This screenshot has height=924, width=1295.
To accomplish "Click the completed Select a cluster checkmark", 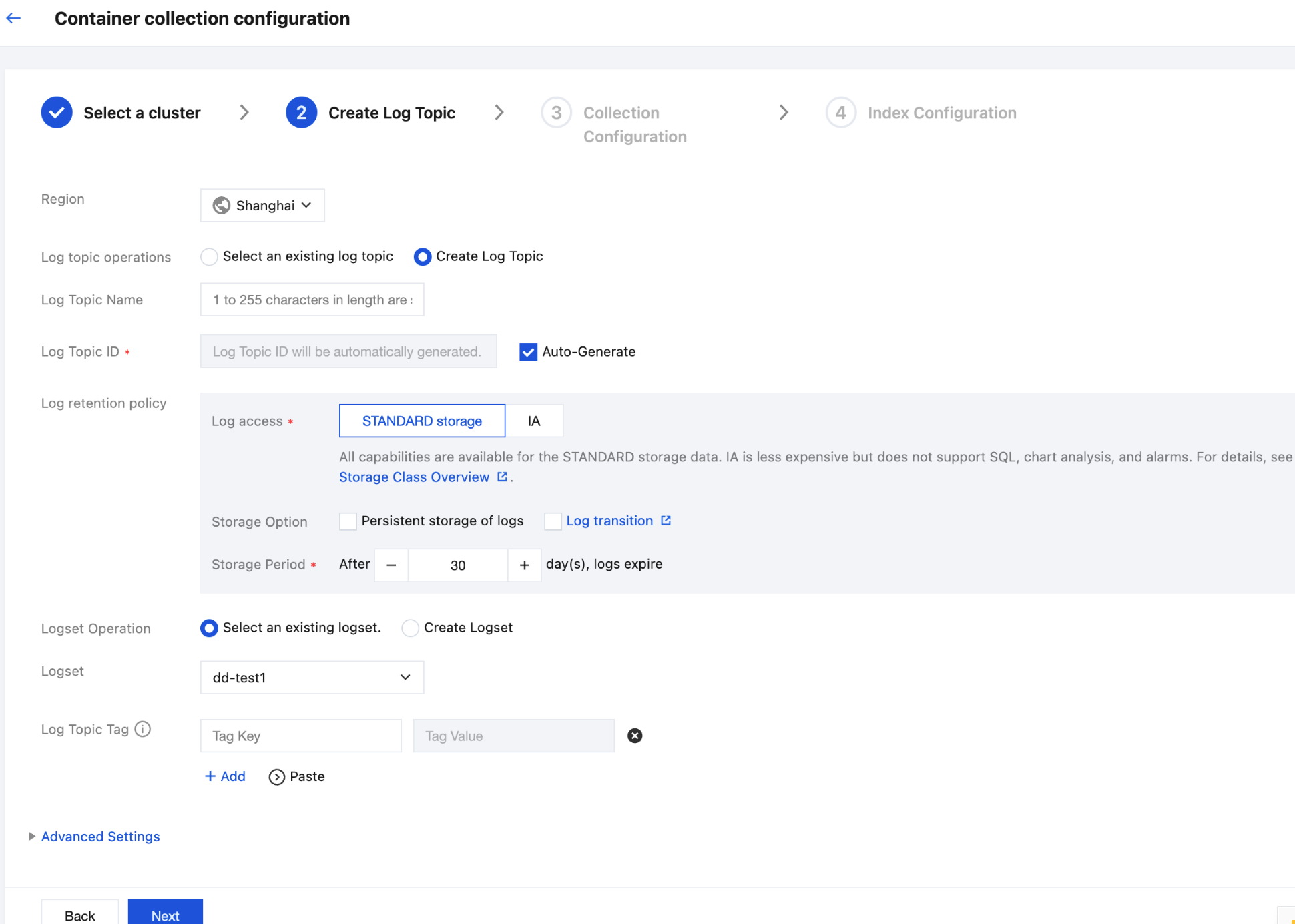I will 57,113.
